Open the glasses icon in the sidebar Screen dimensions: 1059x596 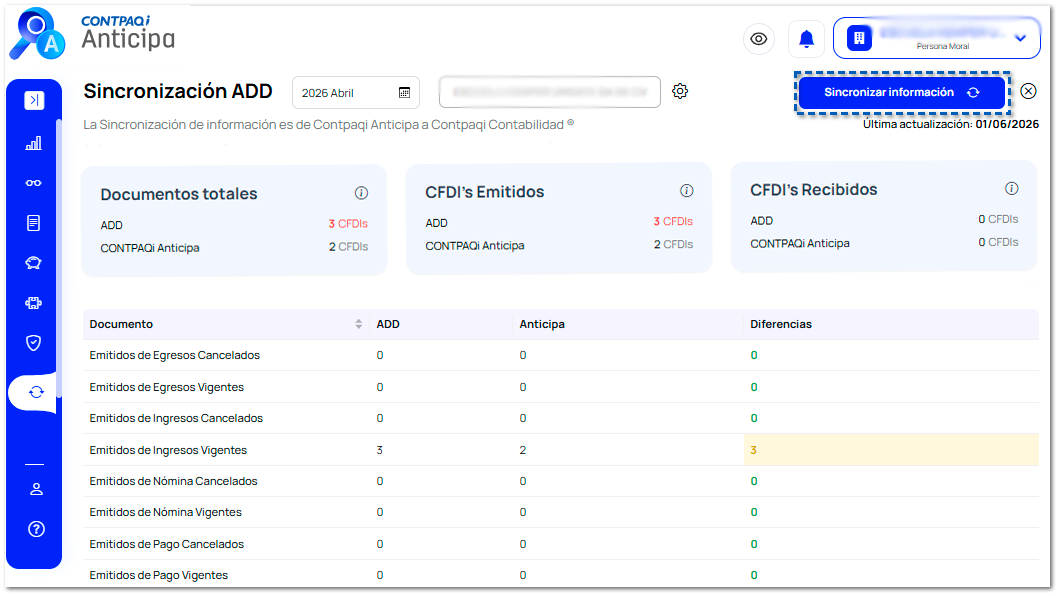pos(34,183)
